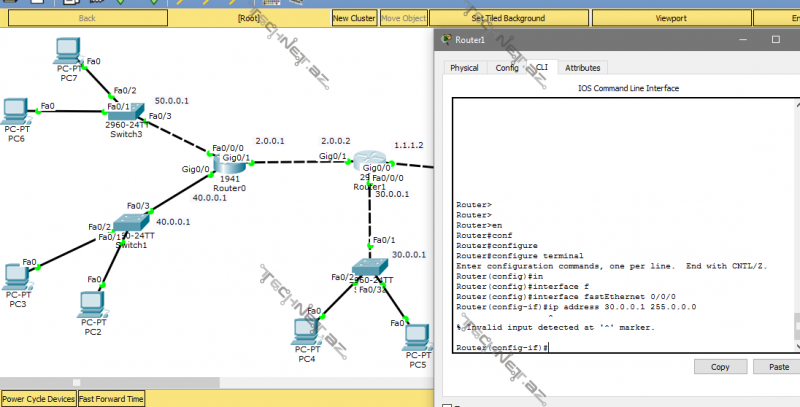Click Set Tiled Background
This screenshot has height=407, width=800.
click(508, 18)
